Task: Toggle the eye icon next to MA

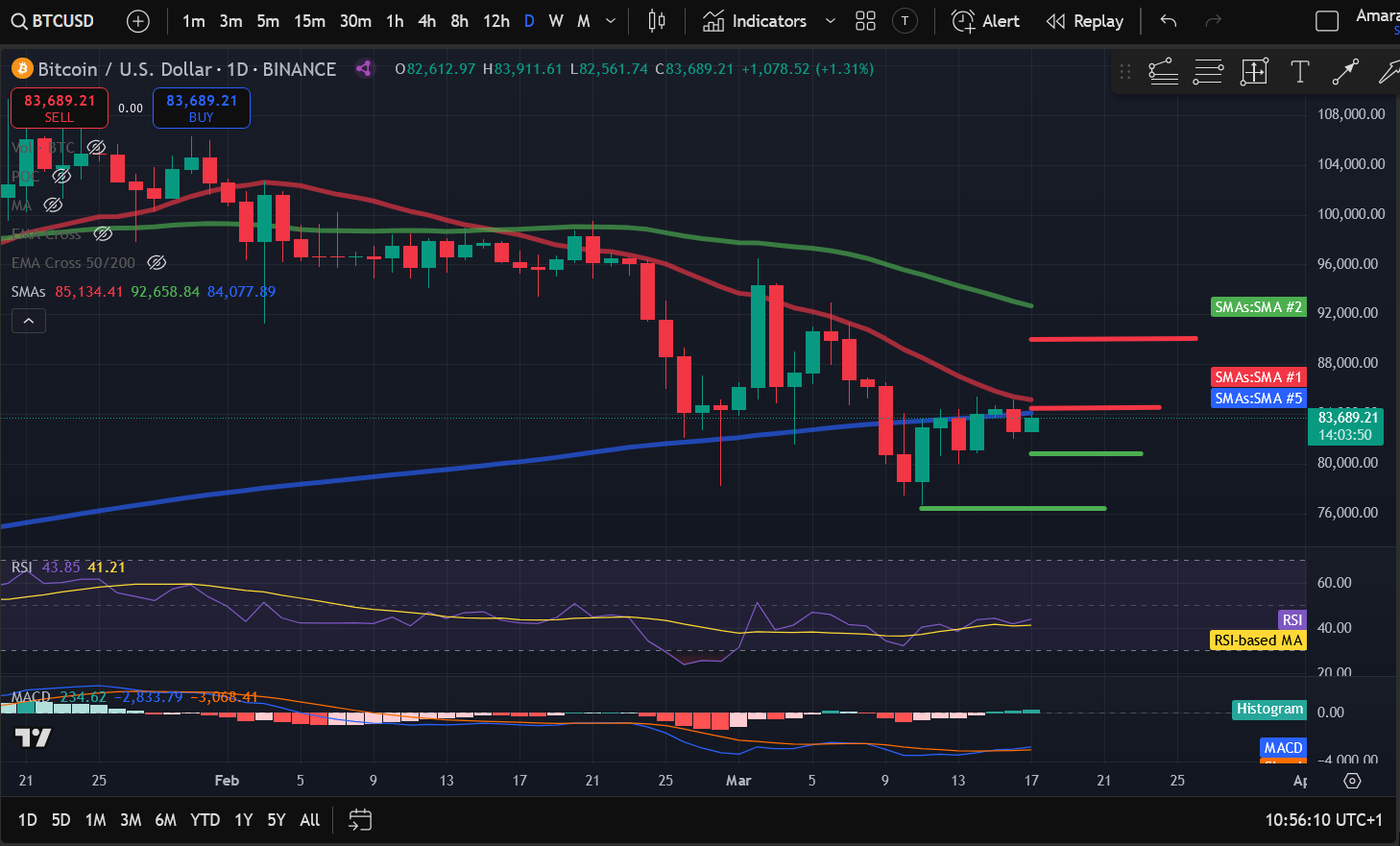Action: coord(53,205)
